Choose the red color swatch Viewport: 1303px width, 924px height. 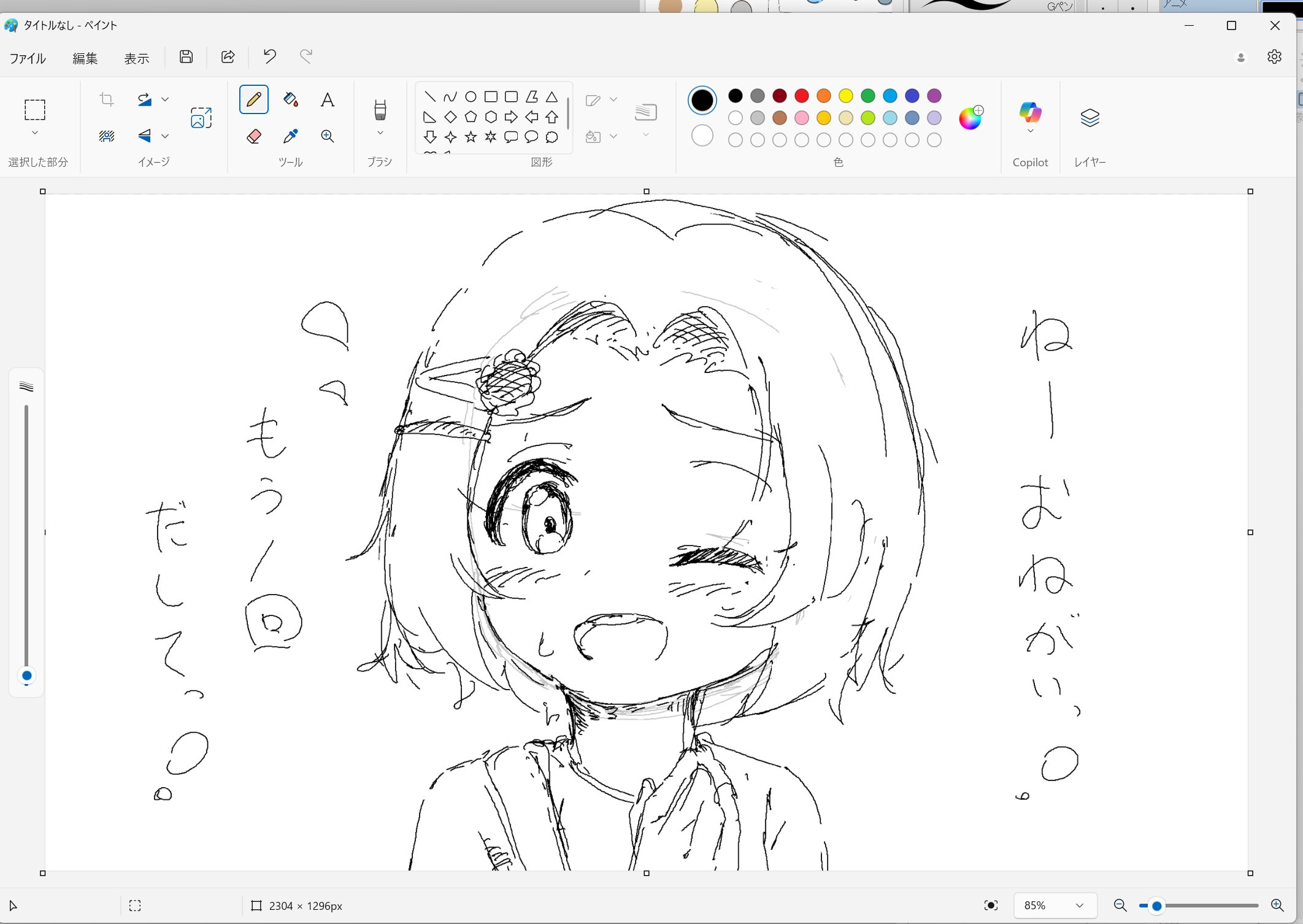click(801, 96)
